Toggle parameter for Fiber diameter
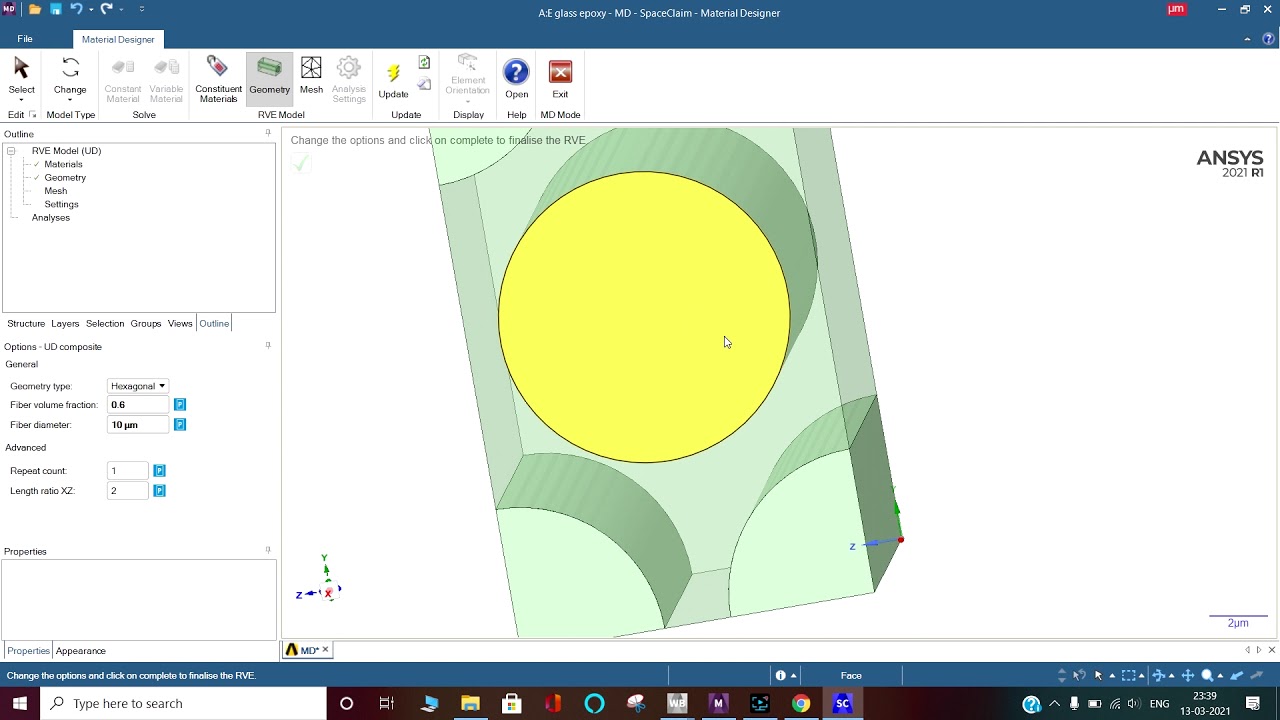This screenshot has height=720, width=1280. pos(180,425)
